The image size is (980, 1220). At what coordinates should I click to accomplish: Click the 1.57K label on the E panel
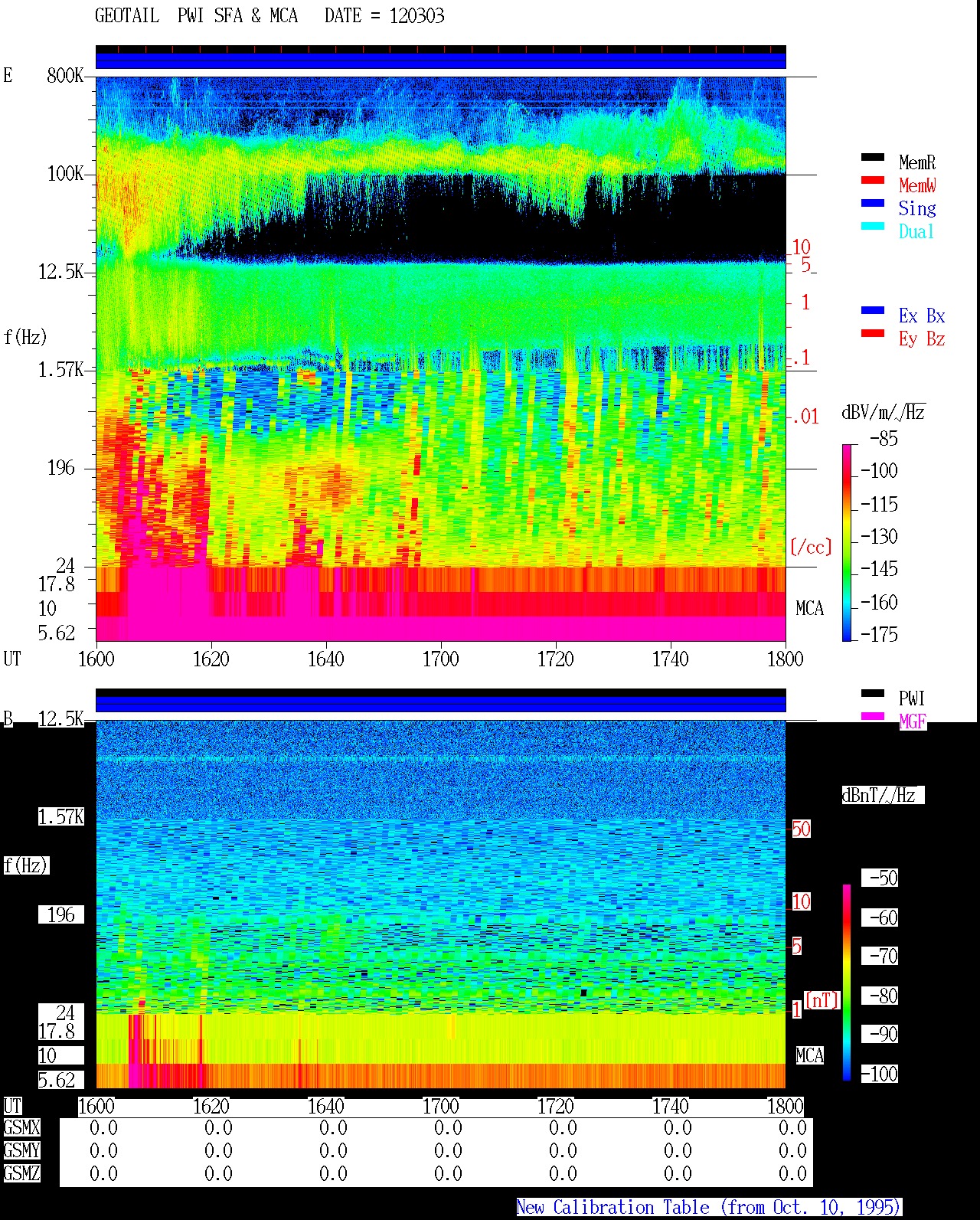60,369
